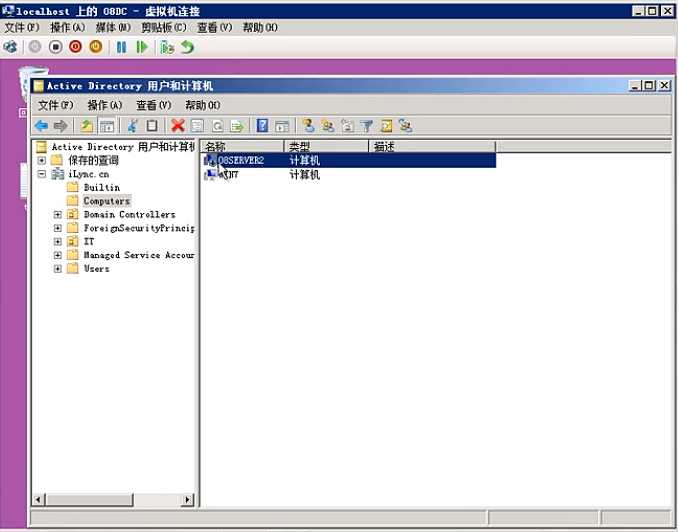Screen dimensions: 678x532
Task: Click the green Revert arrow icon
Action: coord(187,47)
